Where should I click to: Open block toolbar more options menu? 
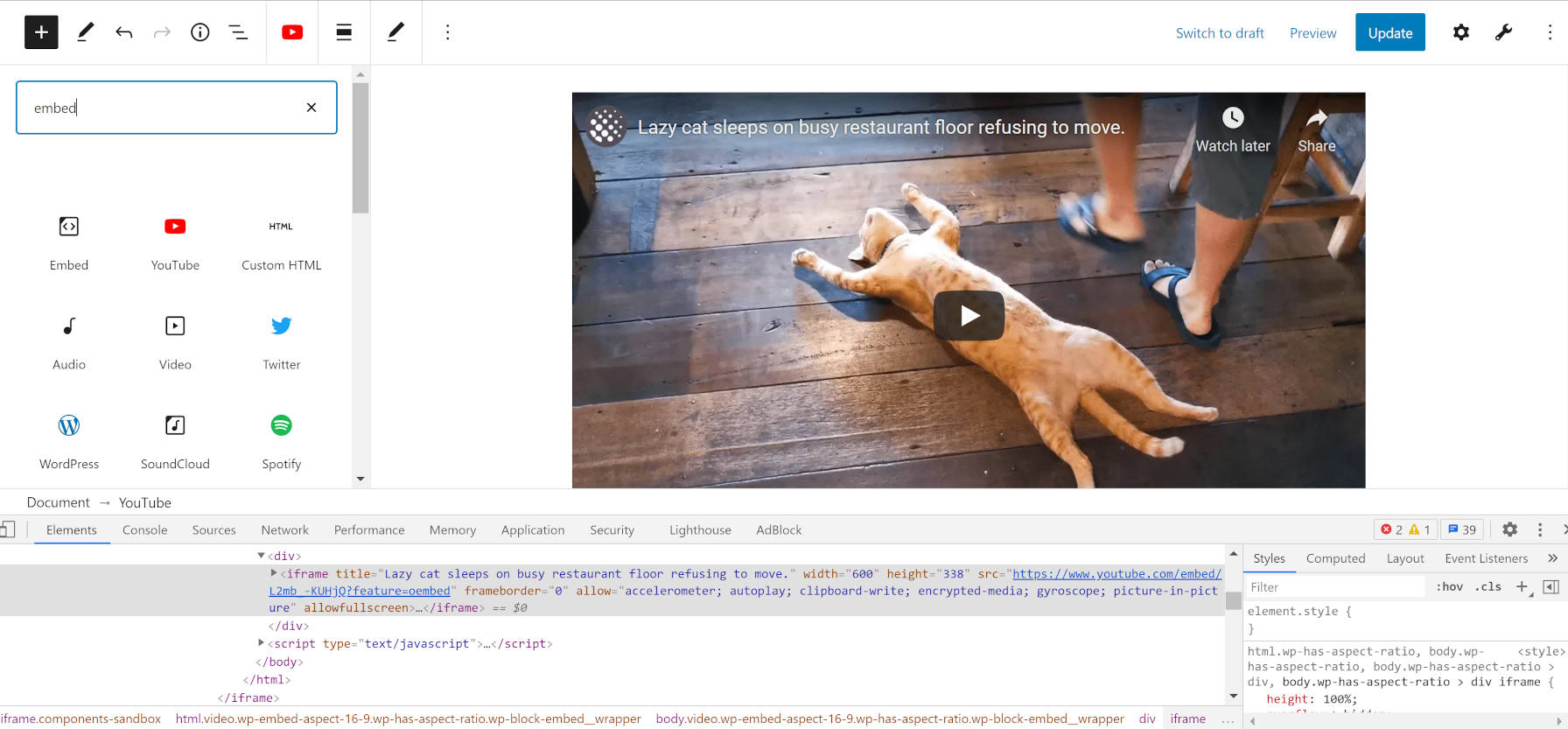(x=448, y=32)
